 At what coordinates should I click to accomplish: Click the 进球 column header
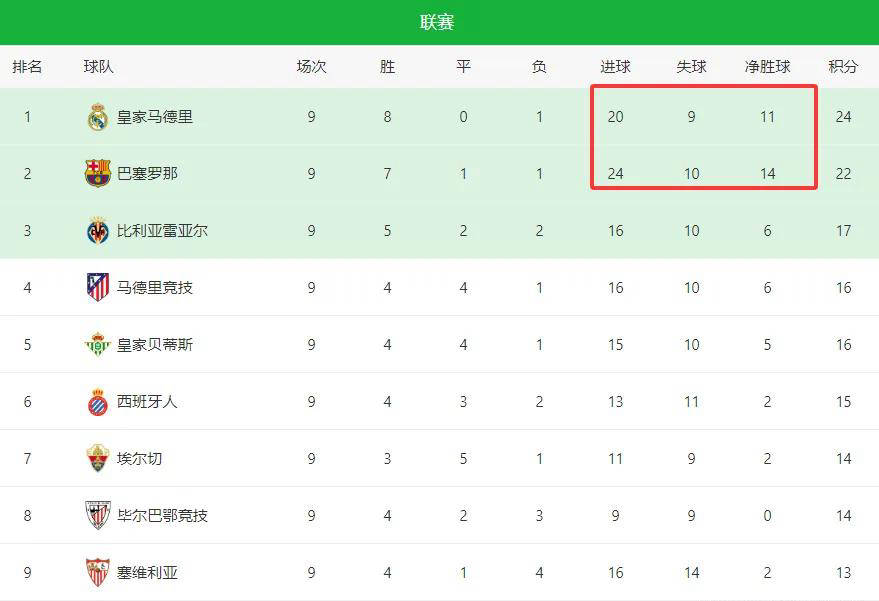(615, 67)
